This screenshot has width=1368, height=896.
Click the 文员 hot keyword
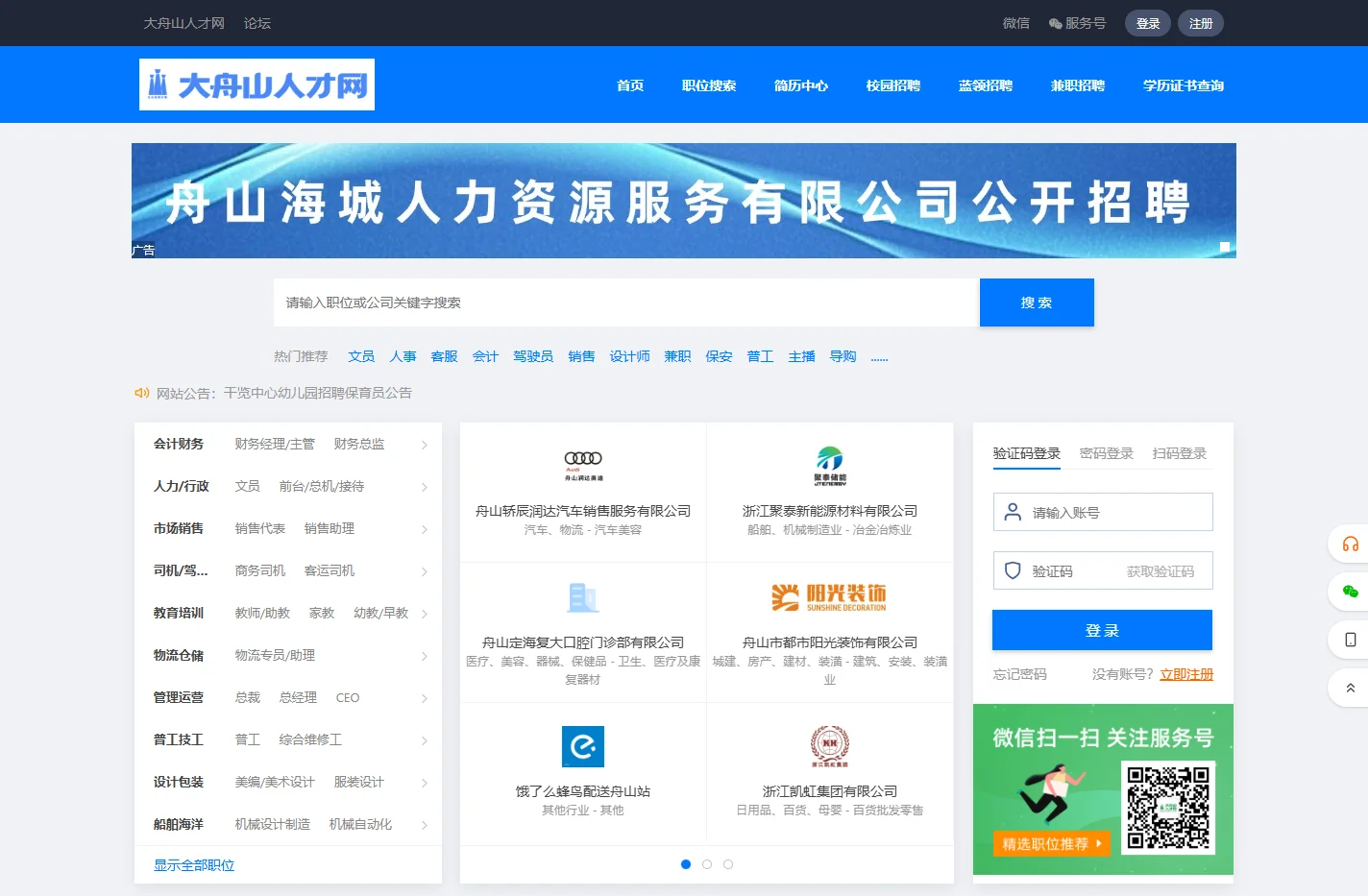click(x=361, y=356)
